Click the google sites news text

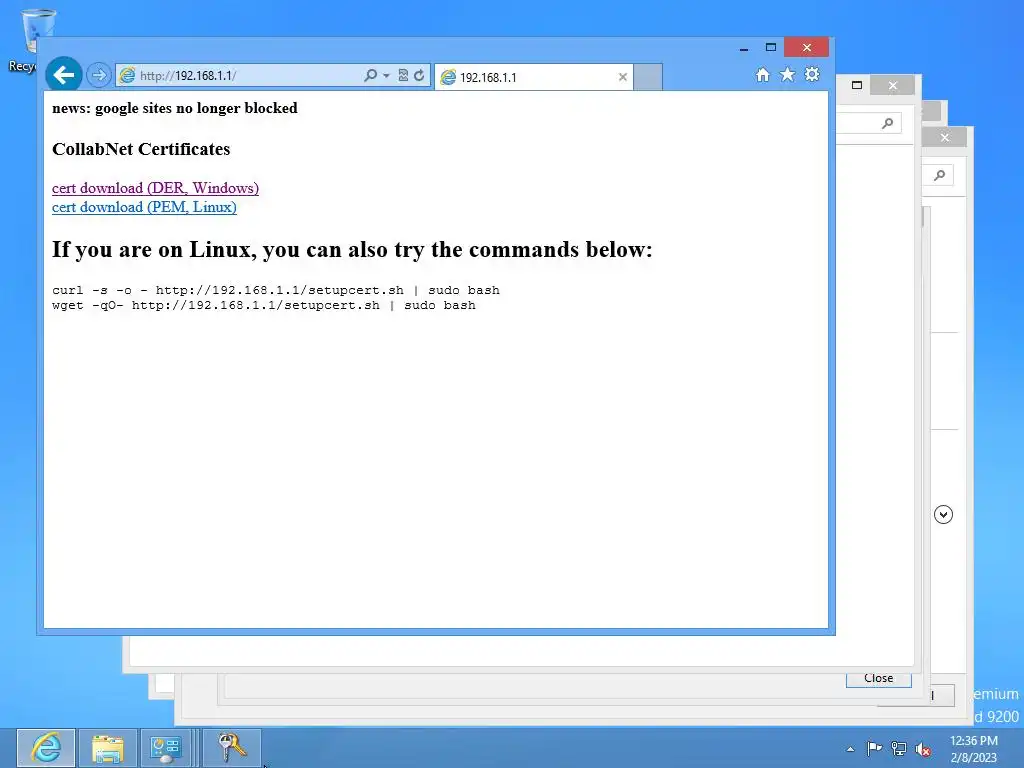174,108
